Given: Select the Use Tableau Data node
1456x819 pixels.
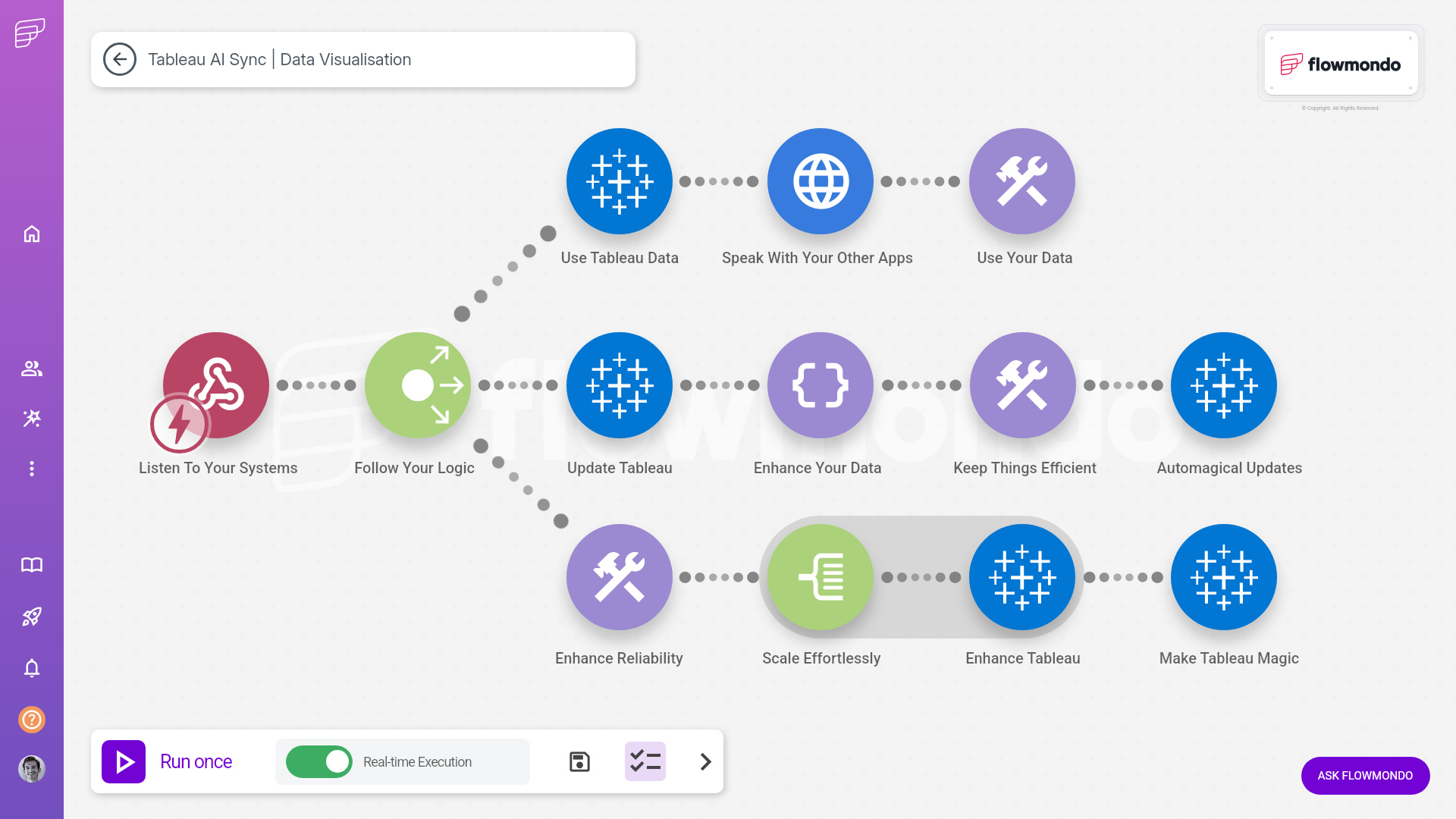Looking at the screenshot, I should (620, 181).
